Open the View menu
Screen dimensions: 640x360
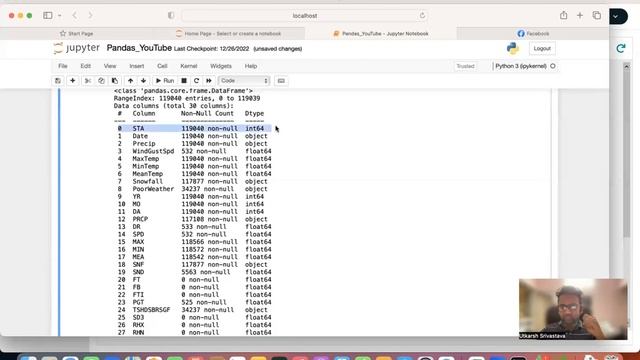(110, 66)
